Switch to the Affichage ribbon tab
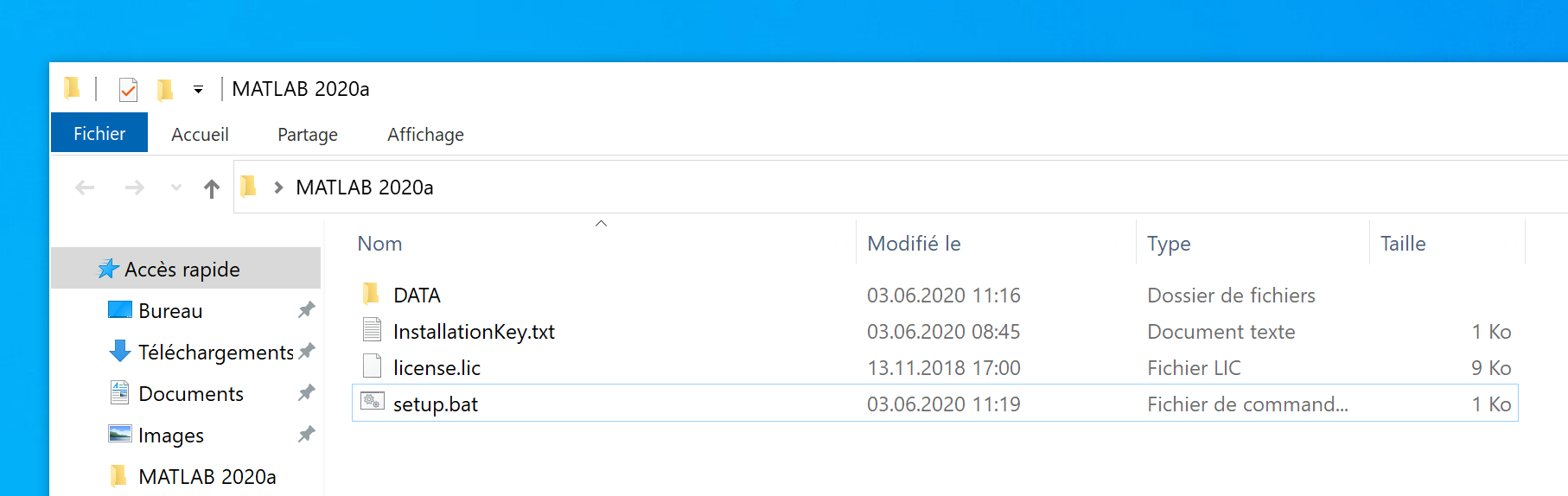Image resolution: width=1568 pixels, height=496 pixels. 425,135
